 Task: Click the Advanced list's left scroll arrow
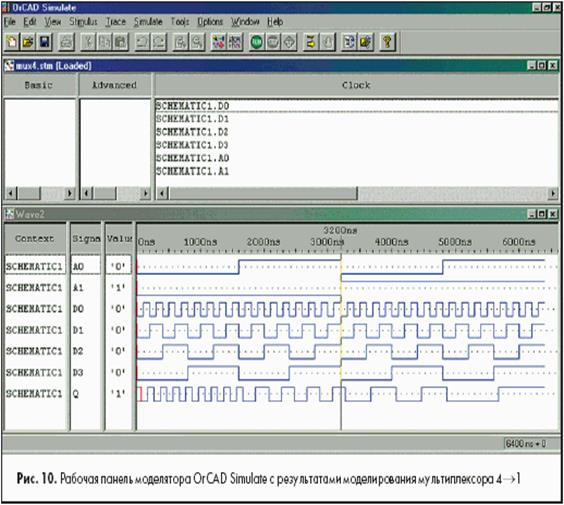tap(87, 194)
